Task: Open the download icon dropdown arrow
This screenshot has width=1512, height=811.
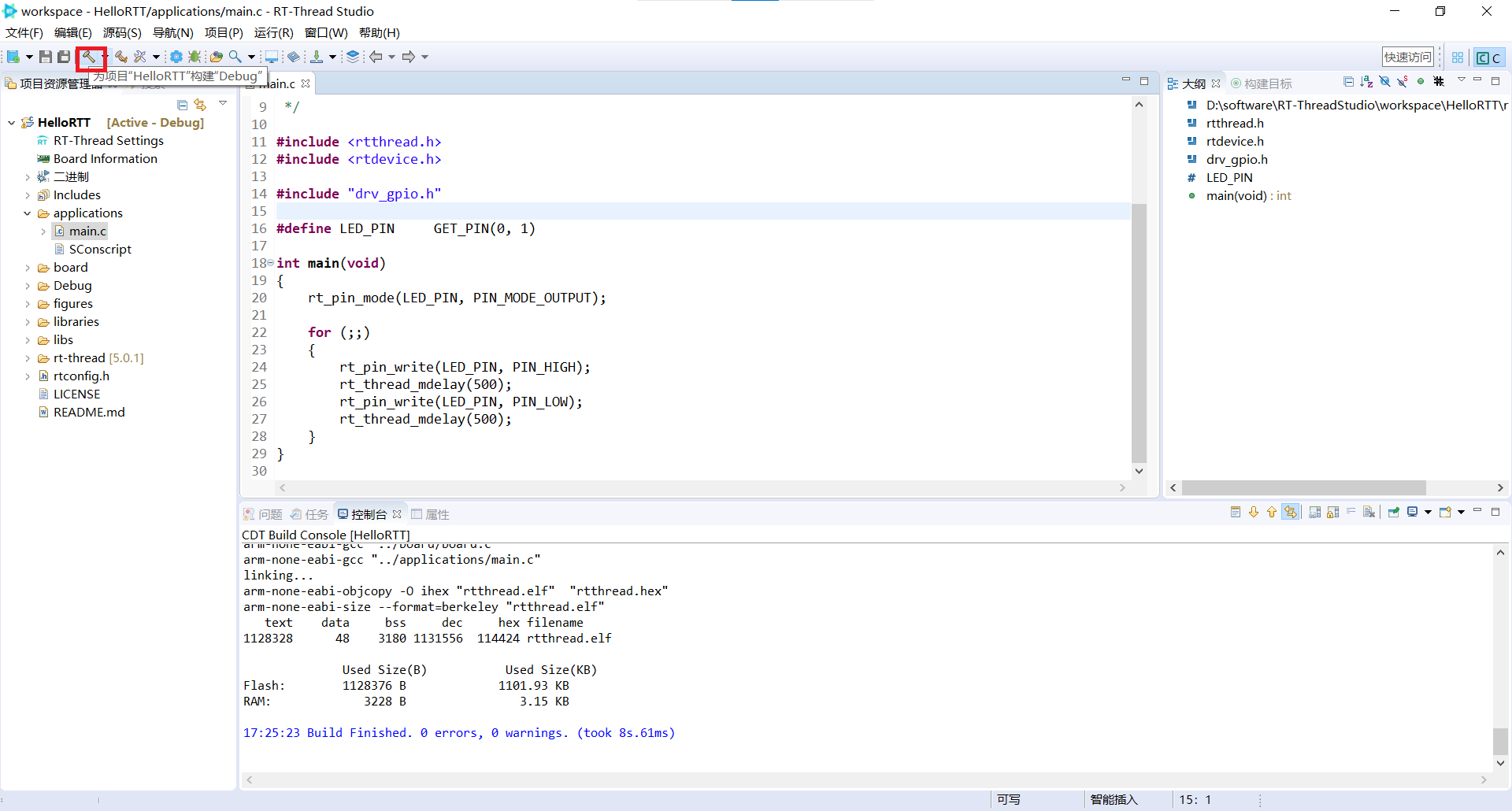Action: [x=332, y=57]
